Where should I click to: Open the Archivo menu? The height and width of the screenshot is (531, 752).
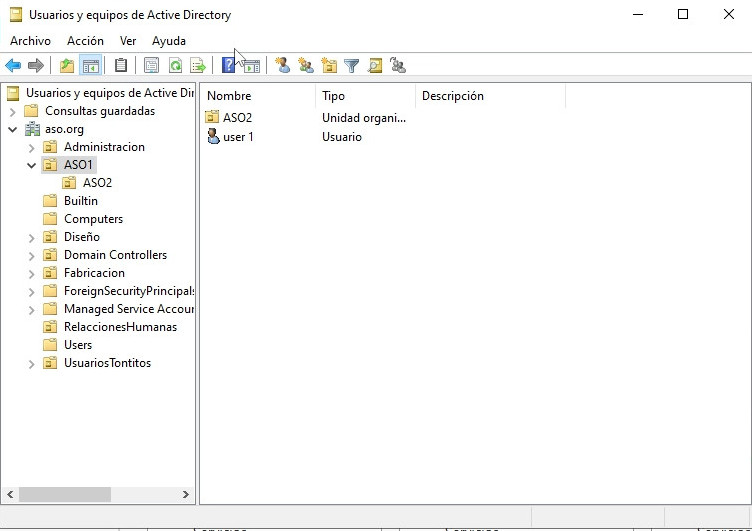pos(30,41)
